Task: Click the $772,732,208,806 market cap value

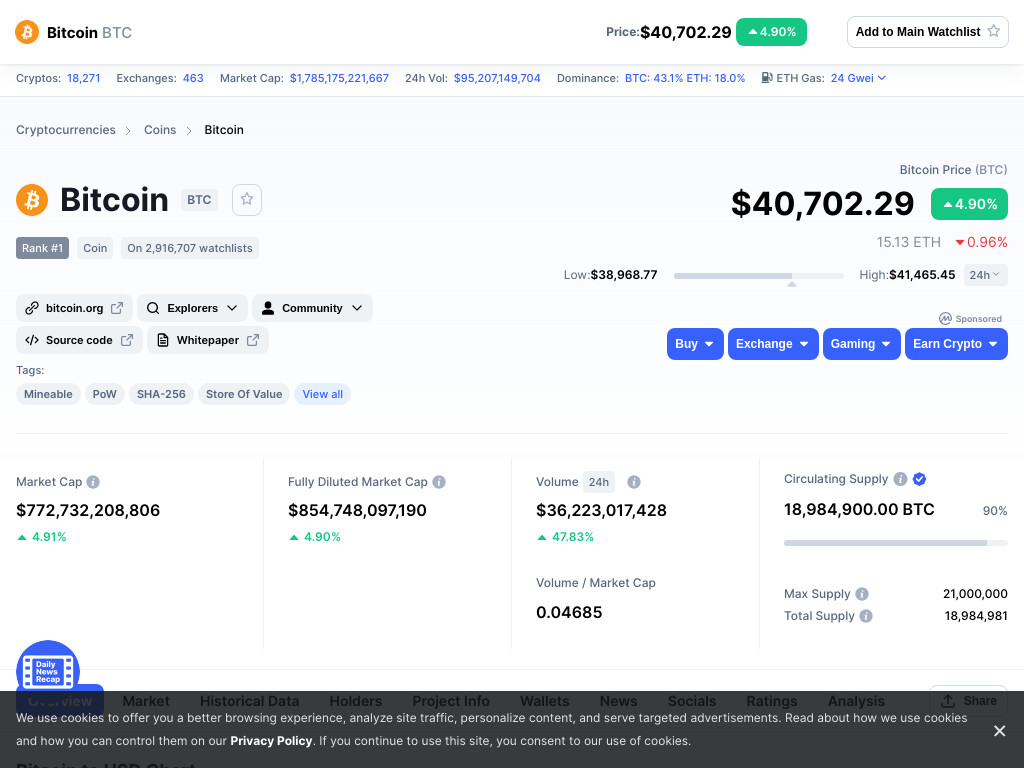Action: coord(88,511)
